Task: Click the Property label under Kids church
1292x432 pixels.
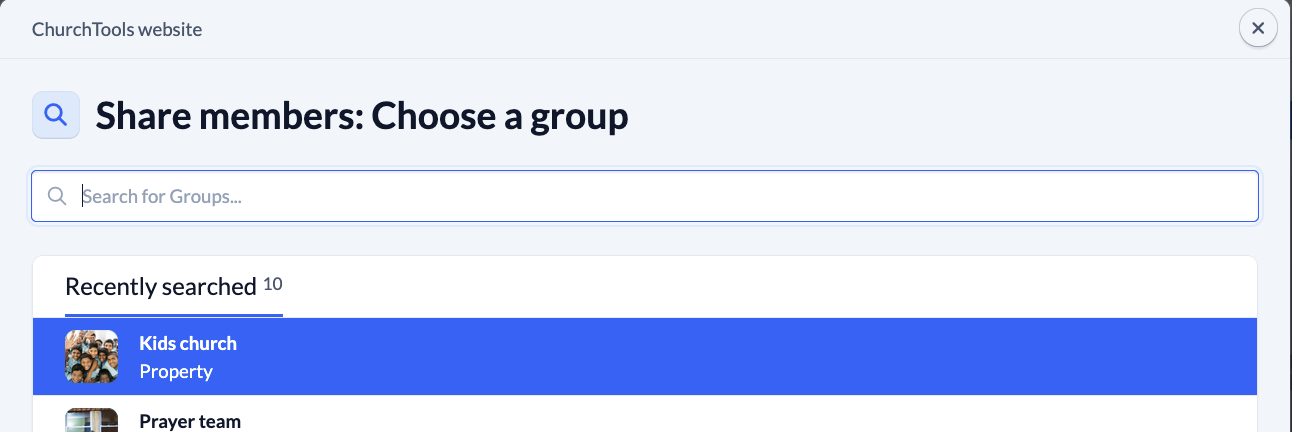Action: pos(176,371)
